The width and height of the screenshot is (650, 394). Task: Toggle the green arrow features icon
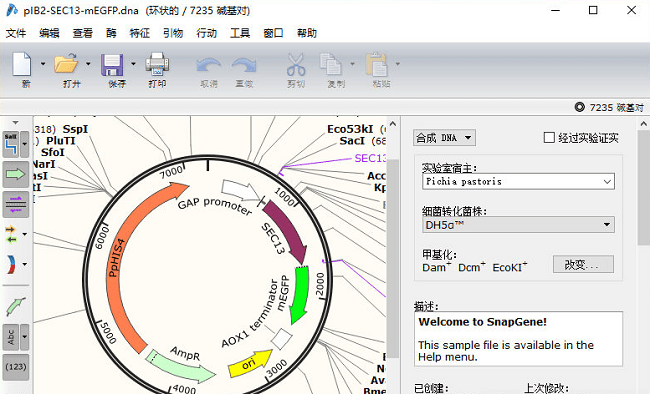click(x=16, y=174)
